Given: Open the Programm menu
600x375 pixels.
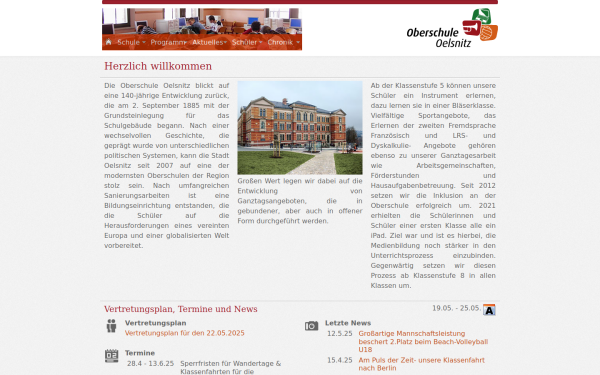Looking at the screenshot, I should pos(167,42).
